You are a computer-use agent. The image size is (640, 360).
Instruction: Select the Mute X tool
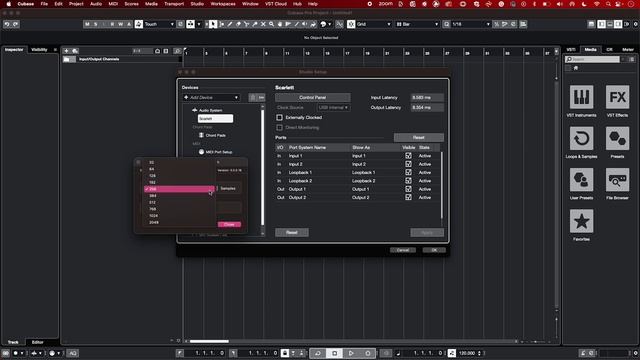point(263,24)
